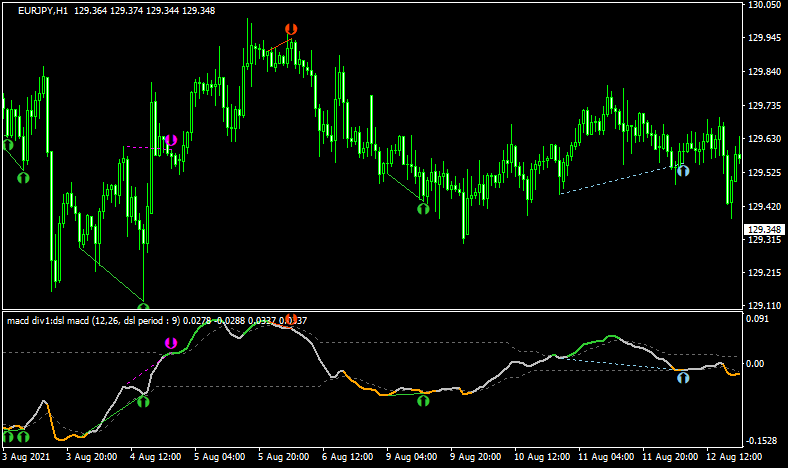The image size is (788, 468).
Task: Select the green up arrow under the 9 Aug price low
Action: coord(423,208)
